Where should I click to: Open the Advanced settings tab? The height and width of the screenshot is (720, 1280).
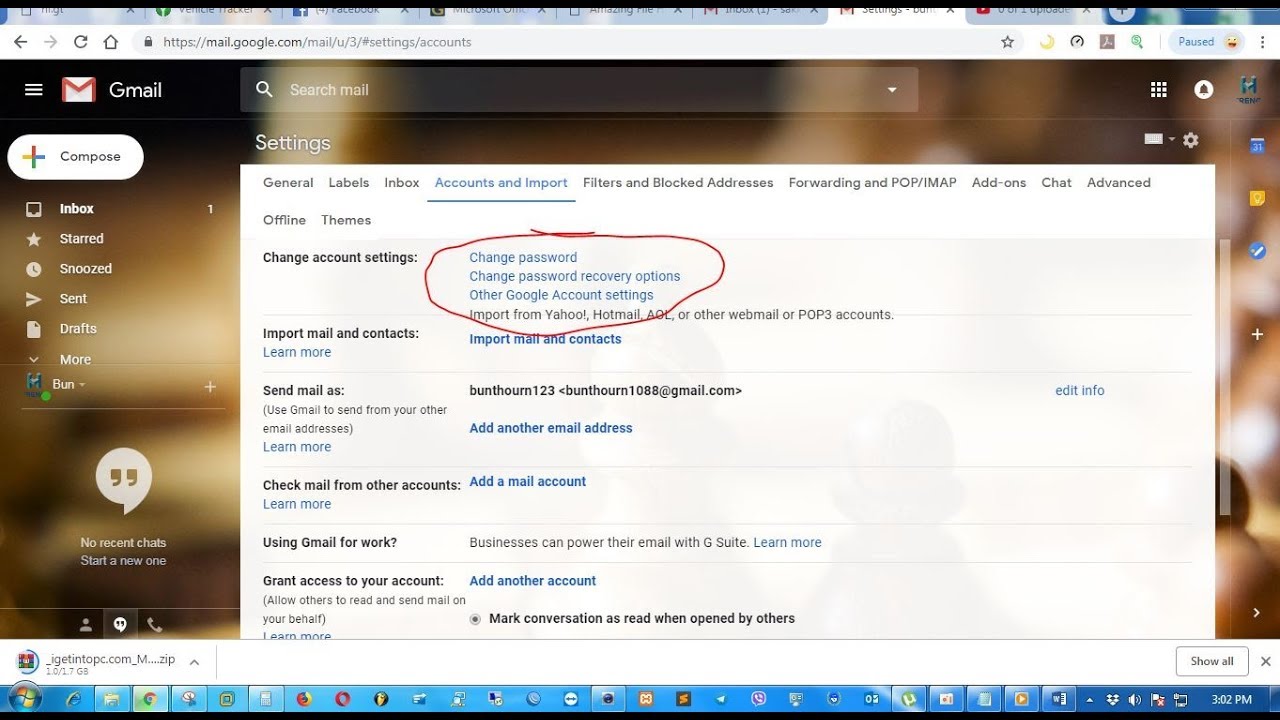[x=1119, y=182]
